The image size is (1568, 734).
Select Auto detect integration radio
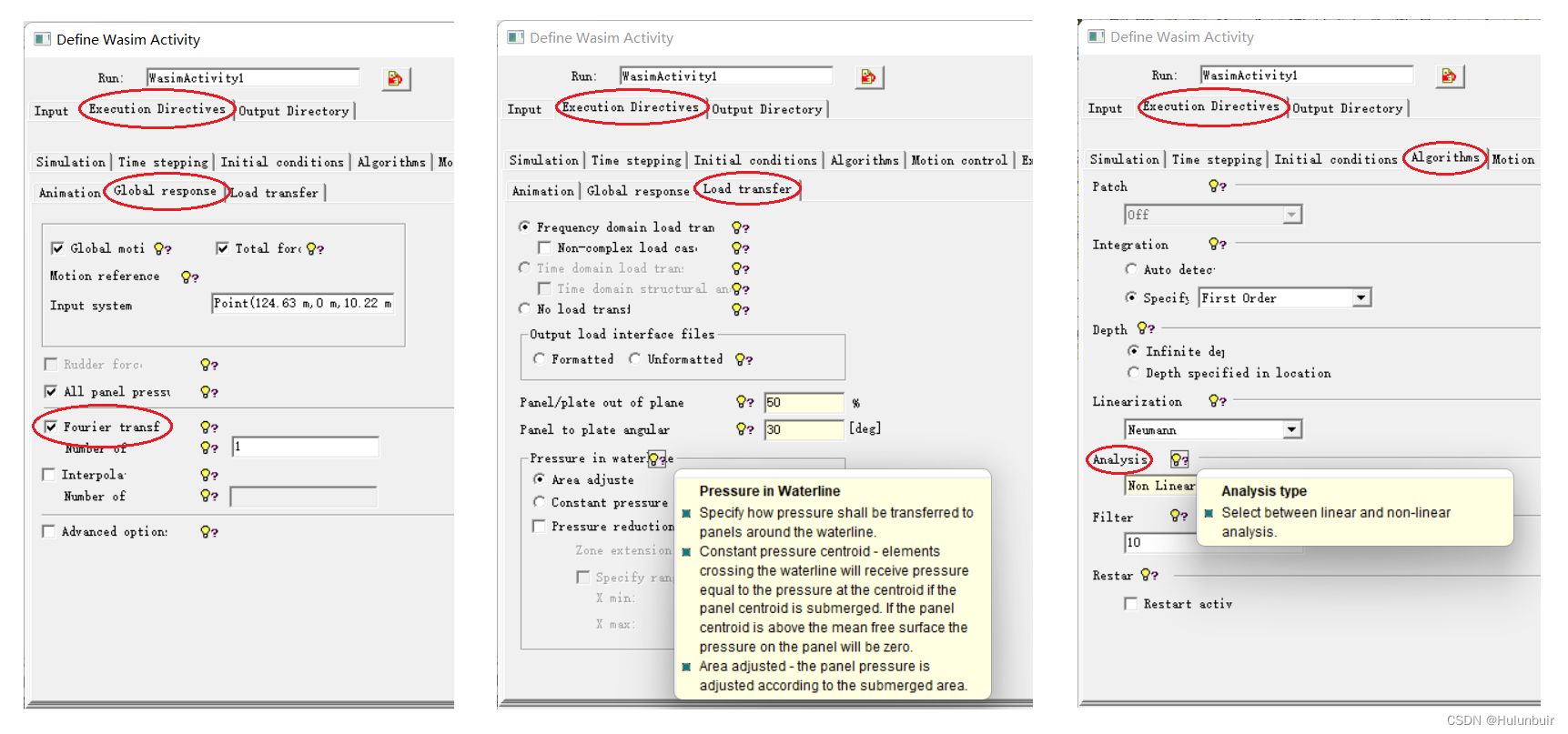(1131, 269)
